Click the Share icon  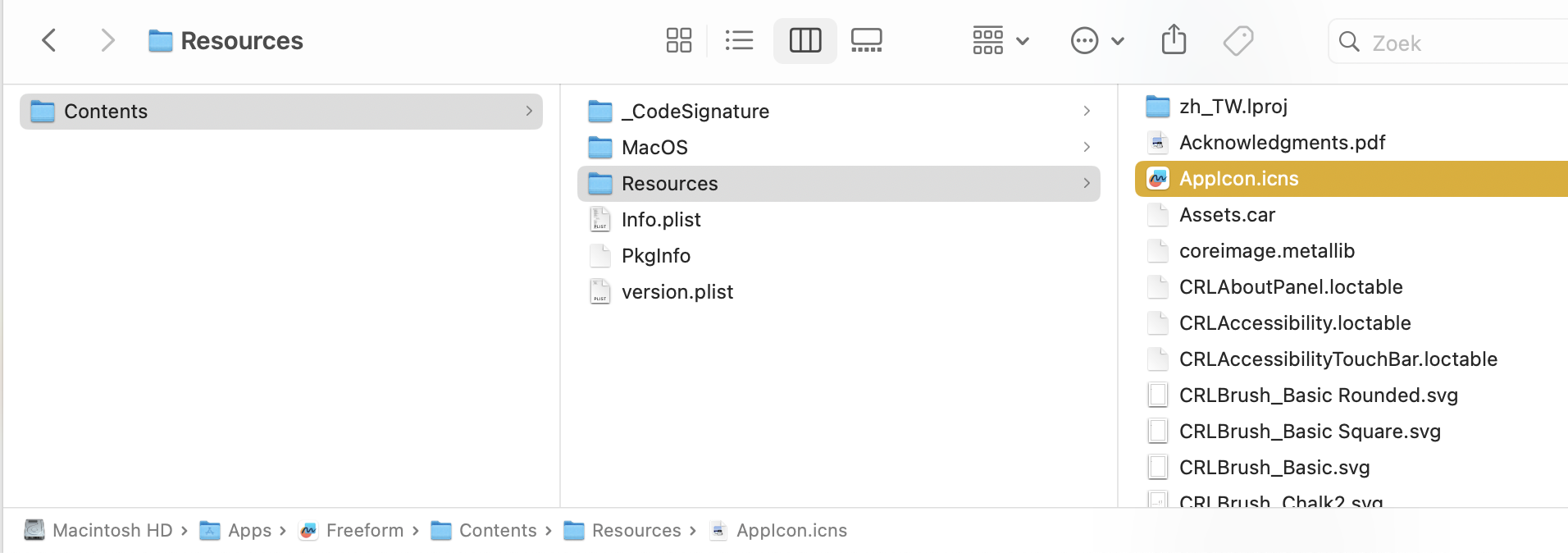(x=1174, y=40)
